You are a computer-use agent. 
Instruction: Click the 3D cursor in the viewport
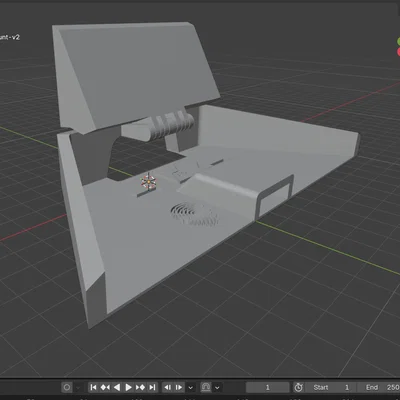coord(148,182)
